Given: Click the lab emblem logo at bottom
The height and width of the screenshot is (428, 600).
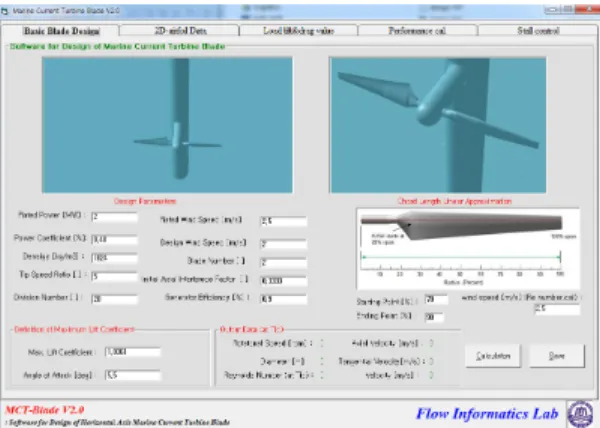Looking at the screenshot, I should pyautogui.click(x=580, y=414).
